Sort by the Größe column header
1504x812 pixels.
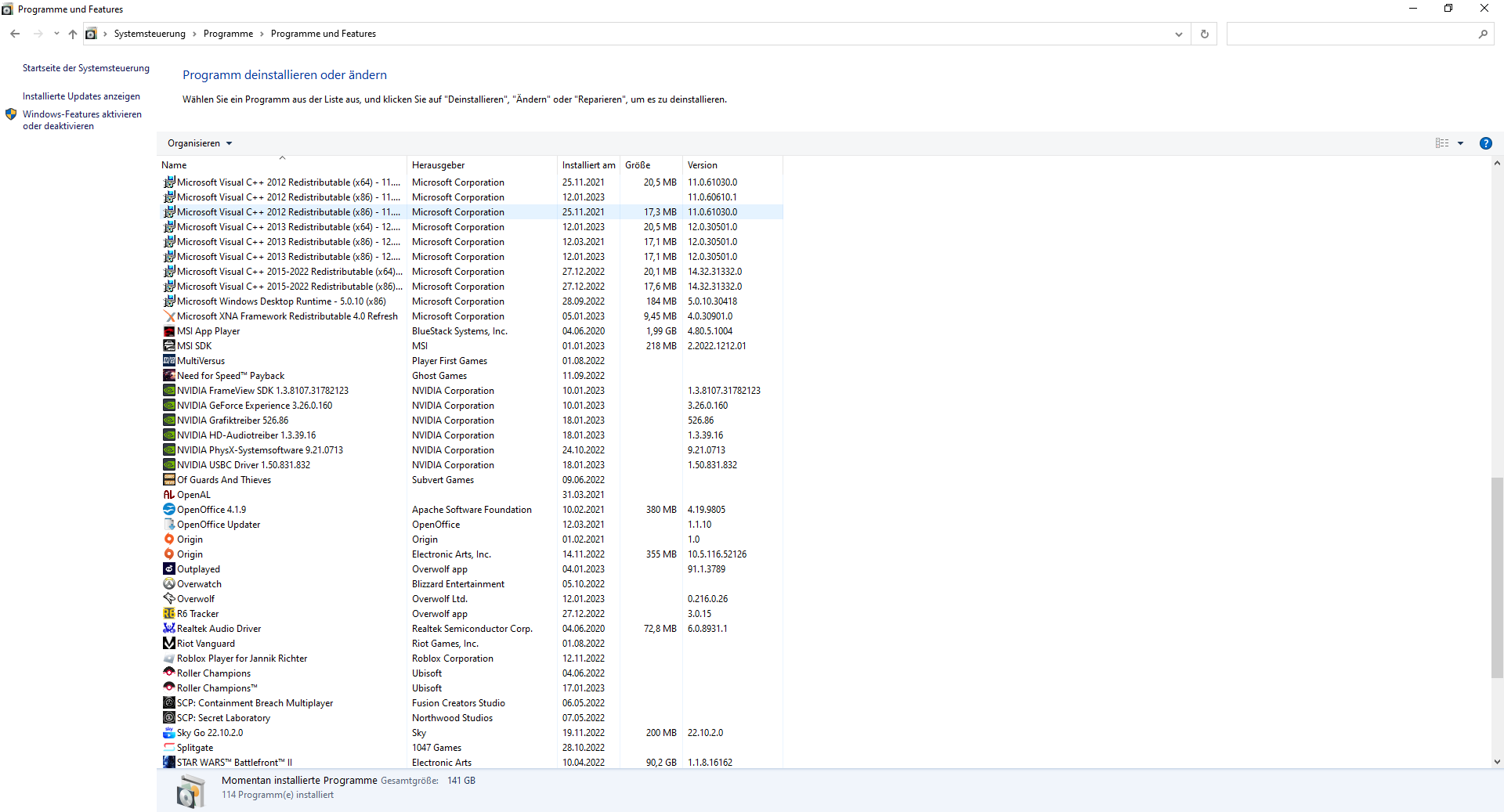coord(651,165)
